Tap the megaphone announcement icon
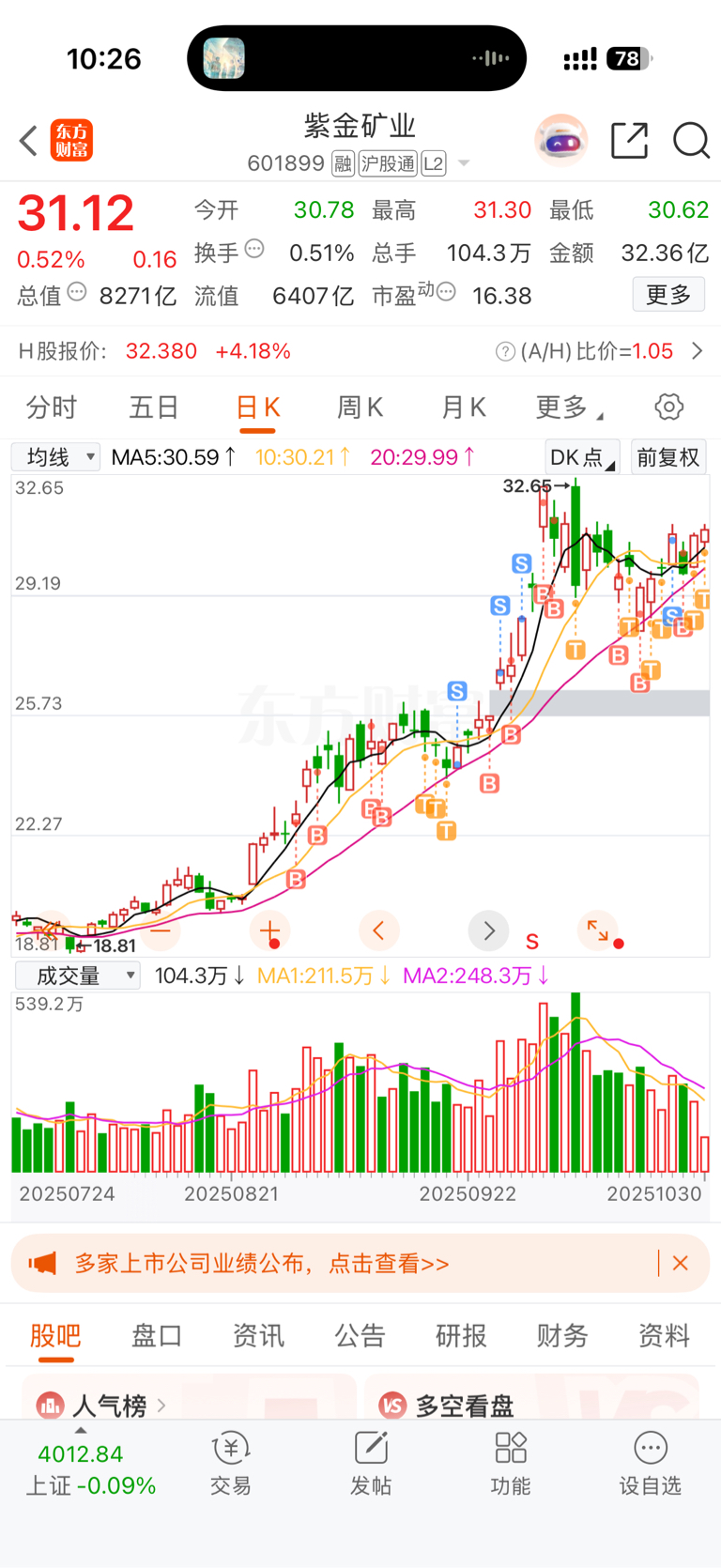 point(42,1263)
